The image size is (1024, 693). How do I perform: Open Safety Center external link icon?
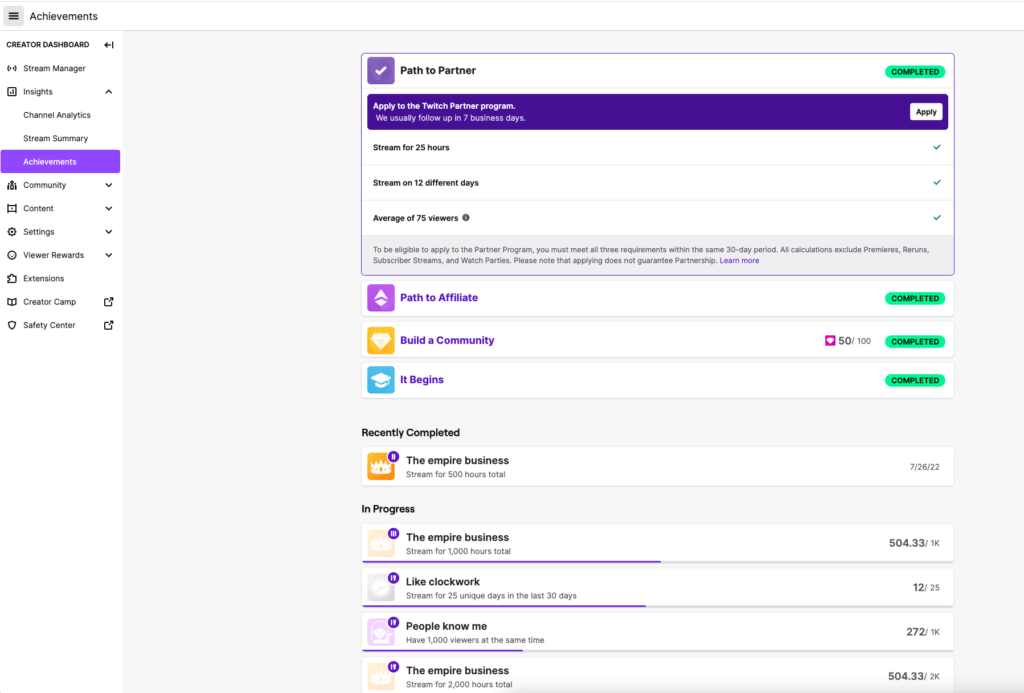click(108, 325)
